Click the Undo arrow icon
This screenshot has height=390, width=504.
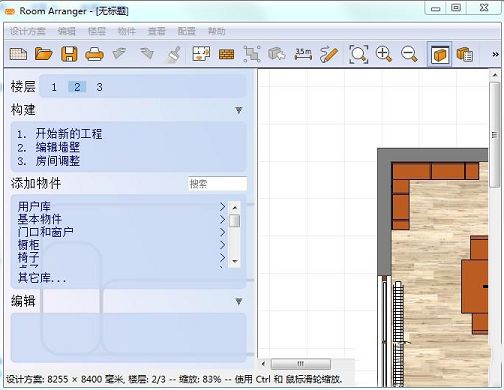[119, 53]
